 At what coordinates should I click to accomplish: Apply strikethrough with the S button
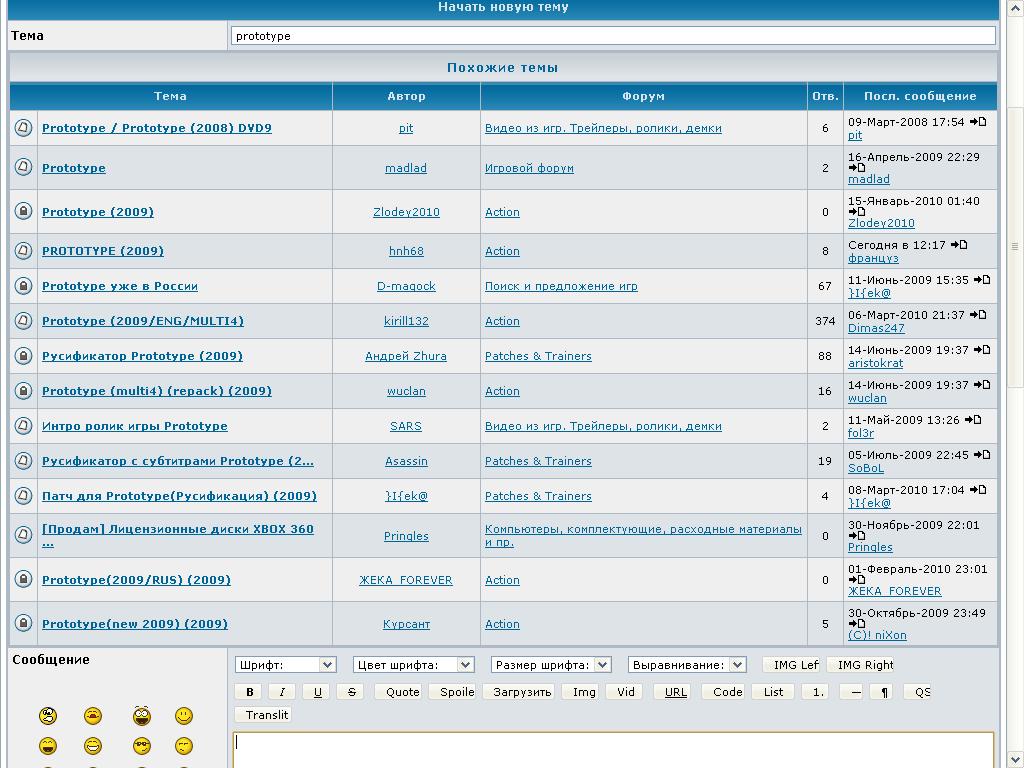(351, 691)
